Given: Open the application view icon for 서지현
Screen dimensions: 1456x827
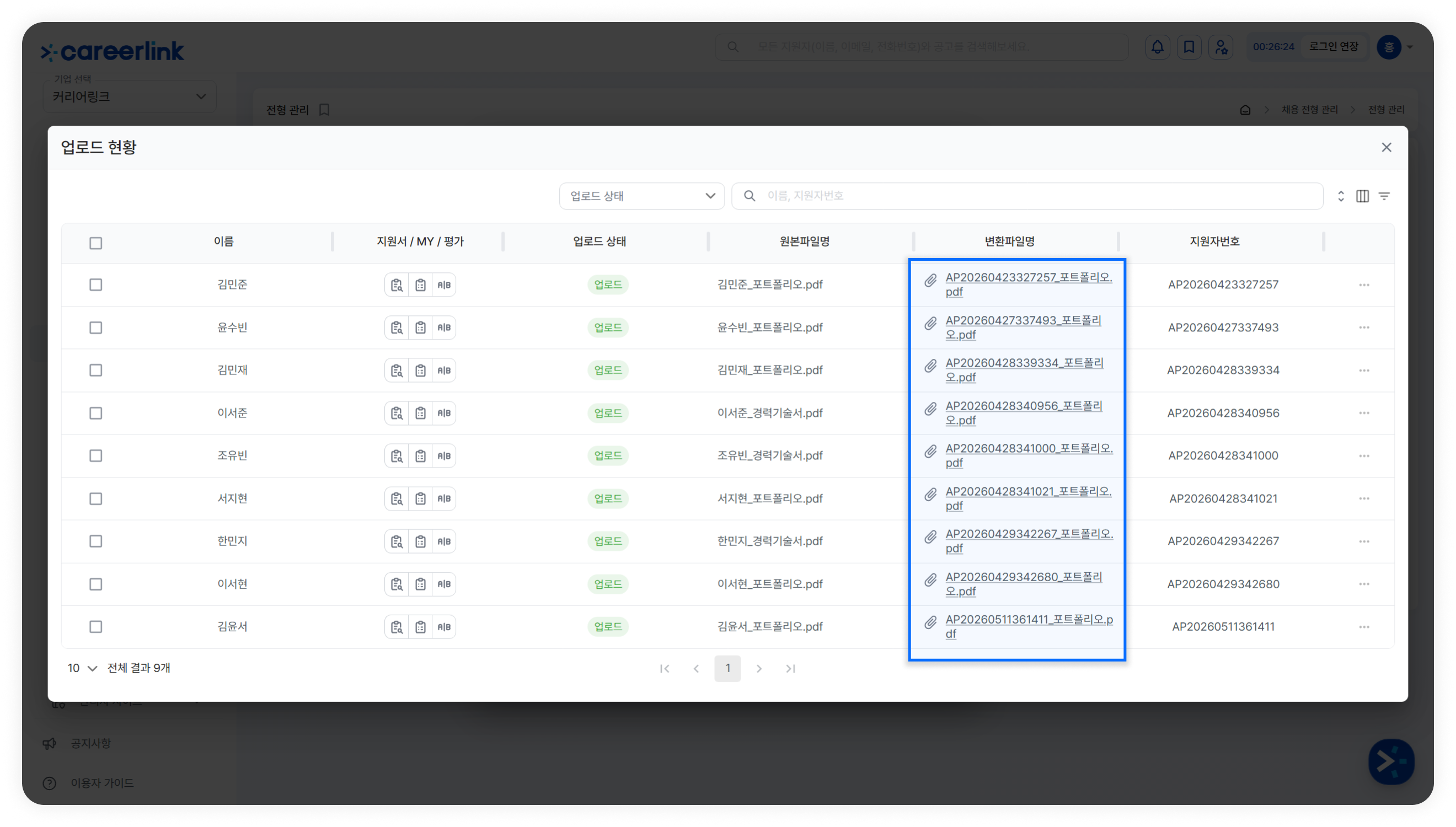Looking at the screenshot, I should coord(397,499).
